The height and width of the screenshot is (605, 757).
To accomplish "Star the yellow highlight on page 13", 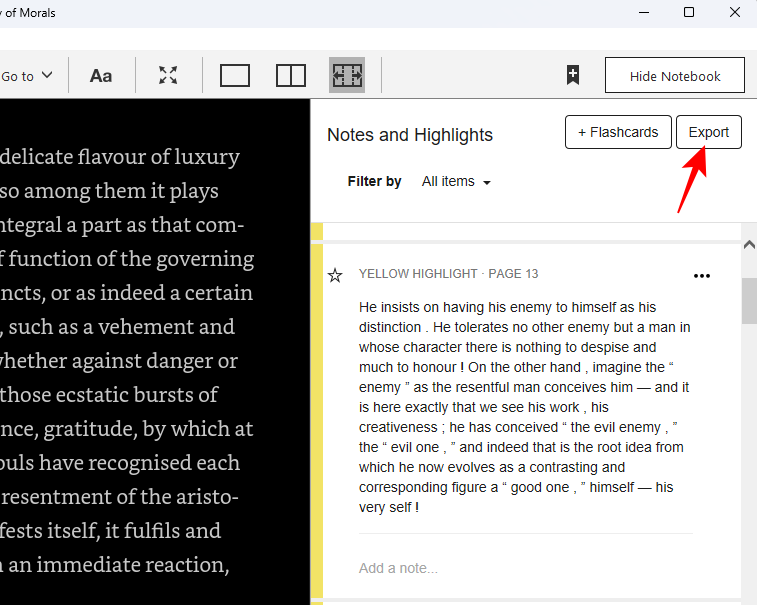I will [x=335, y=275].
